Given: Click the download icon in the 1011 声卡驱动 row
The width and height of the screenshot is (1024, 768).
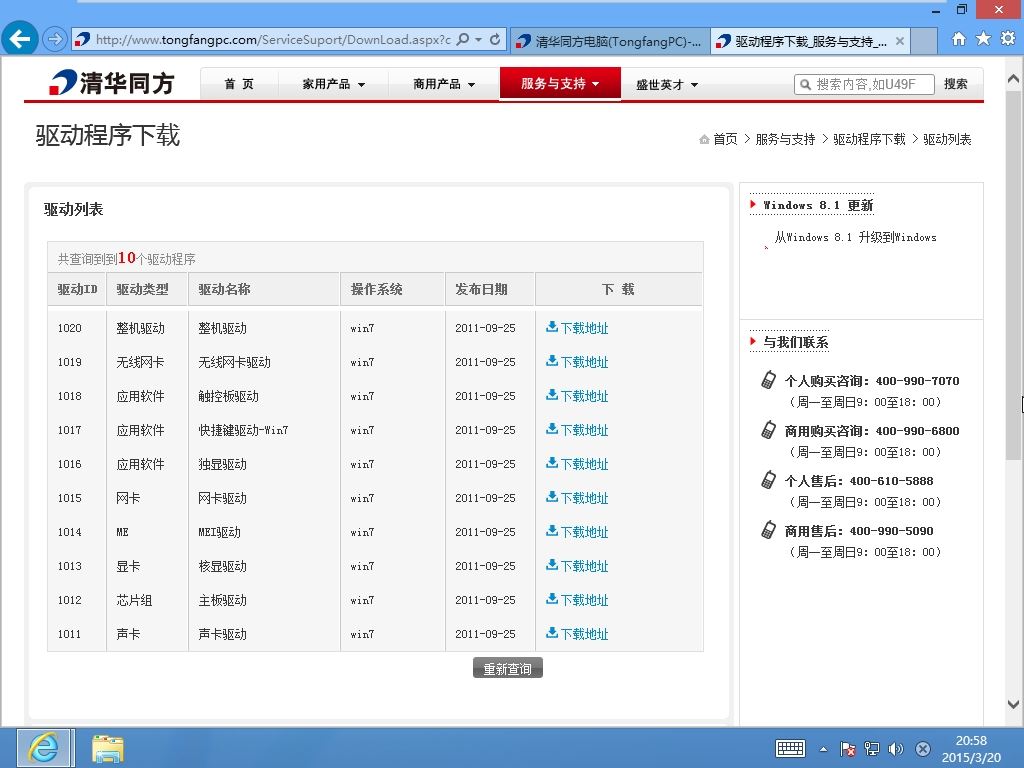Looking at the screenshot, I should (x=552, y=632).
